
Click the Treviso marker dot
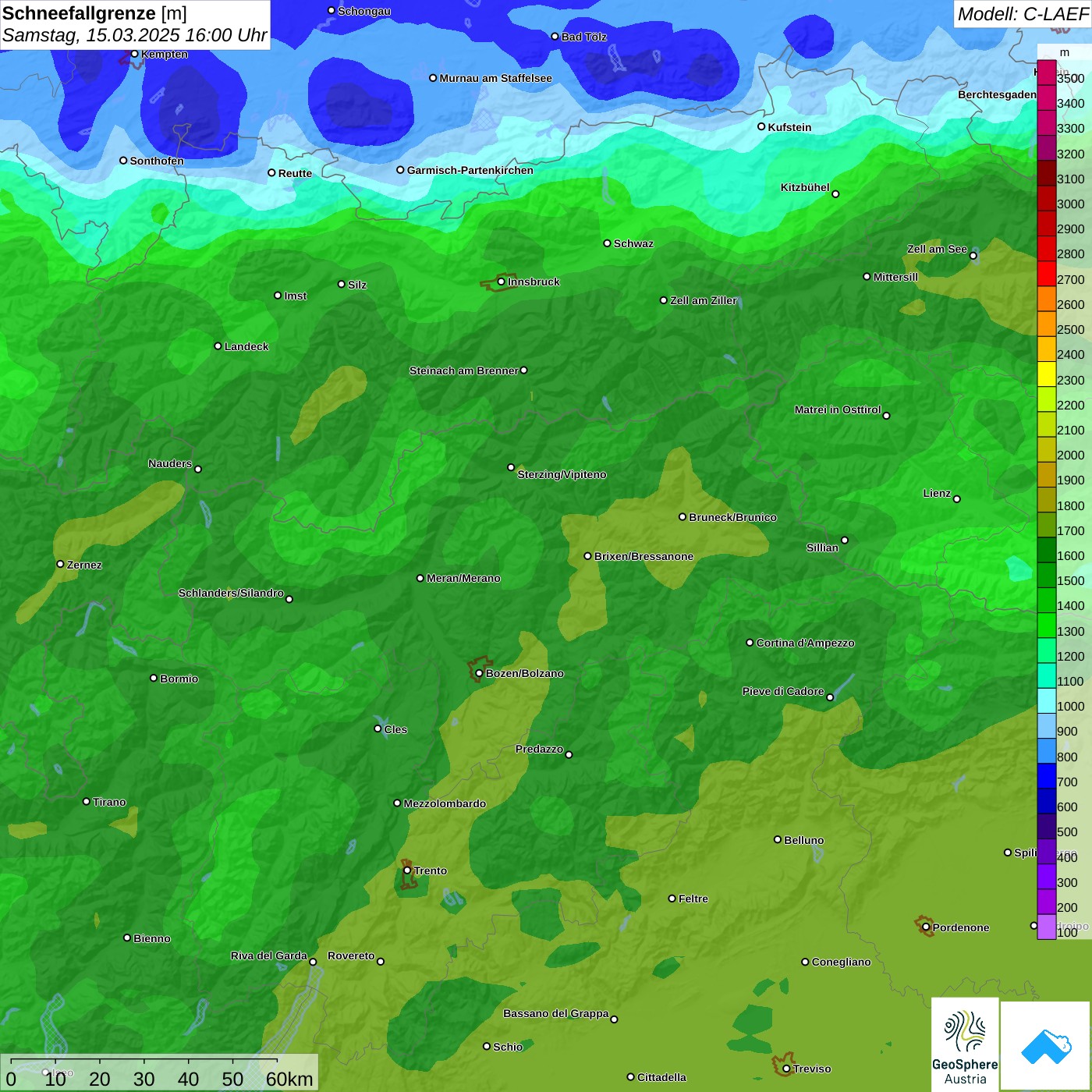click(786, 1069)
